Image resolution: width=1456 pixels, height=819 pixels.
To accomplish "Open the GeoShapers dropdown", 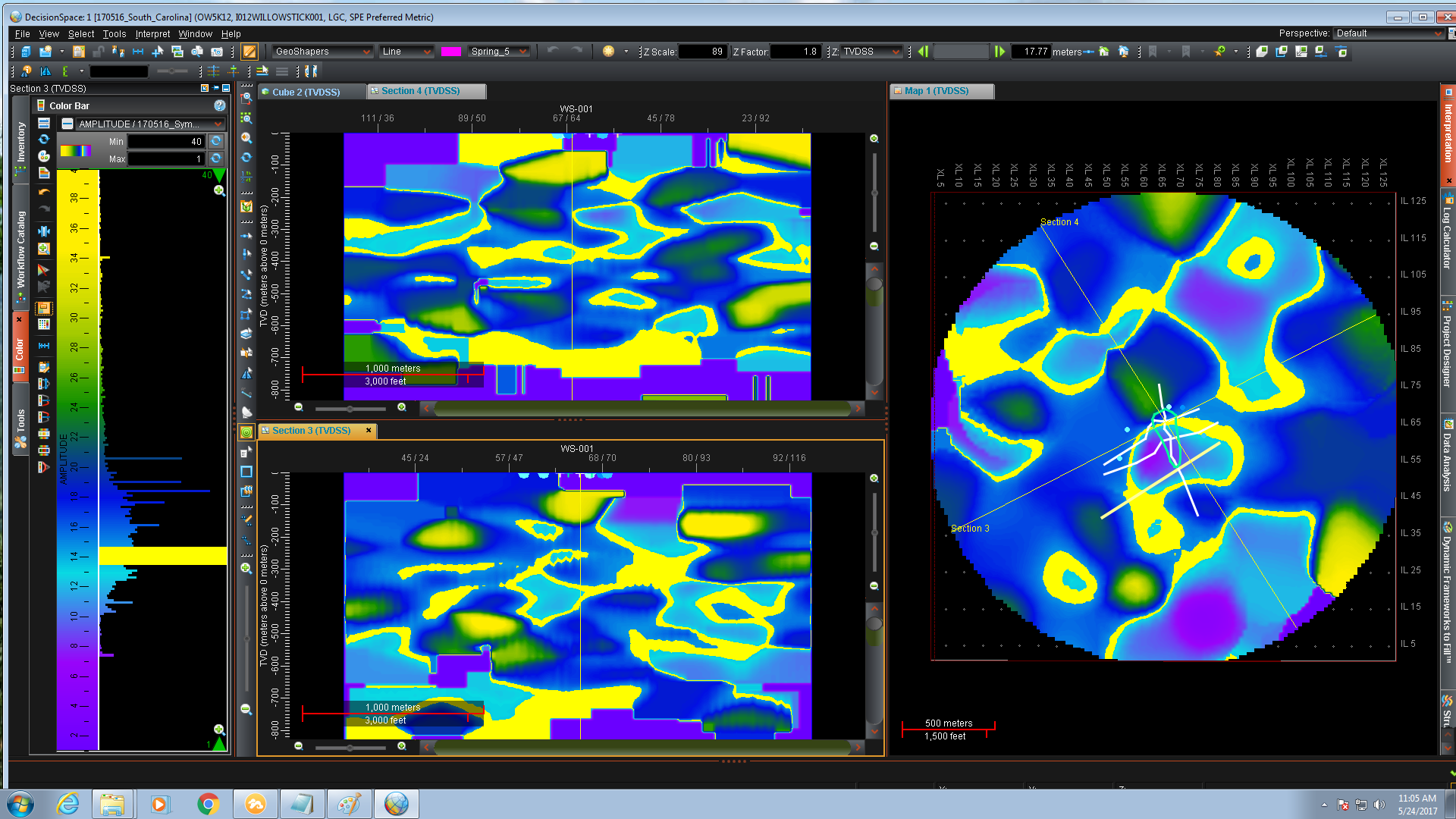I will coord(322,52).
